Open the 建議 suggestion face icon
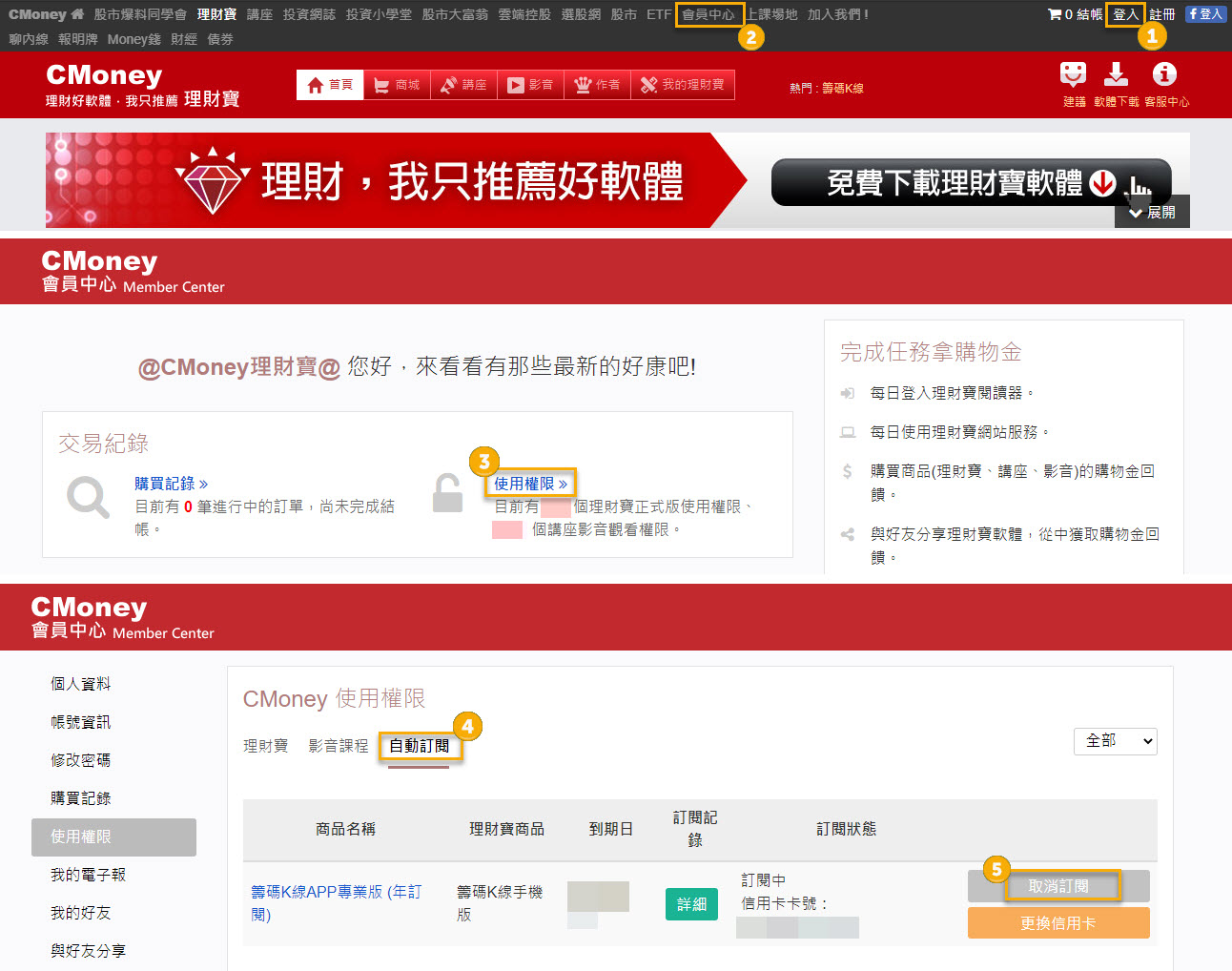This screenshot has width=1232, height=971. coord(1073,74)
